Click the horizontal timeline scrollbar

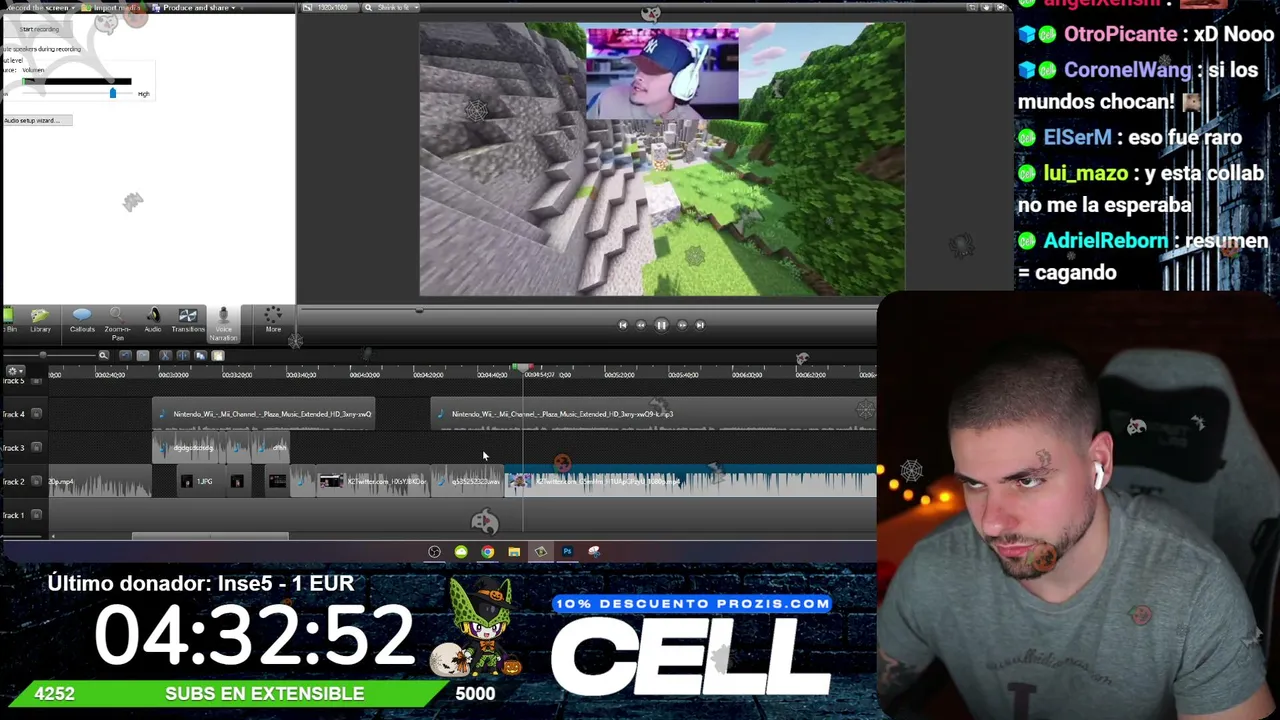pyautogui.click(x=210, y=537)
